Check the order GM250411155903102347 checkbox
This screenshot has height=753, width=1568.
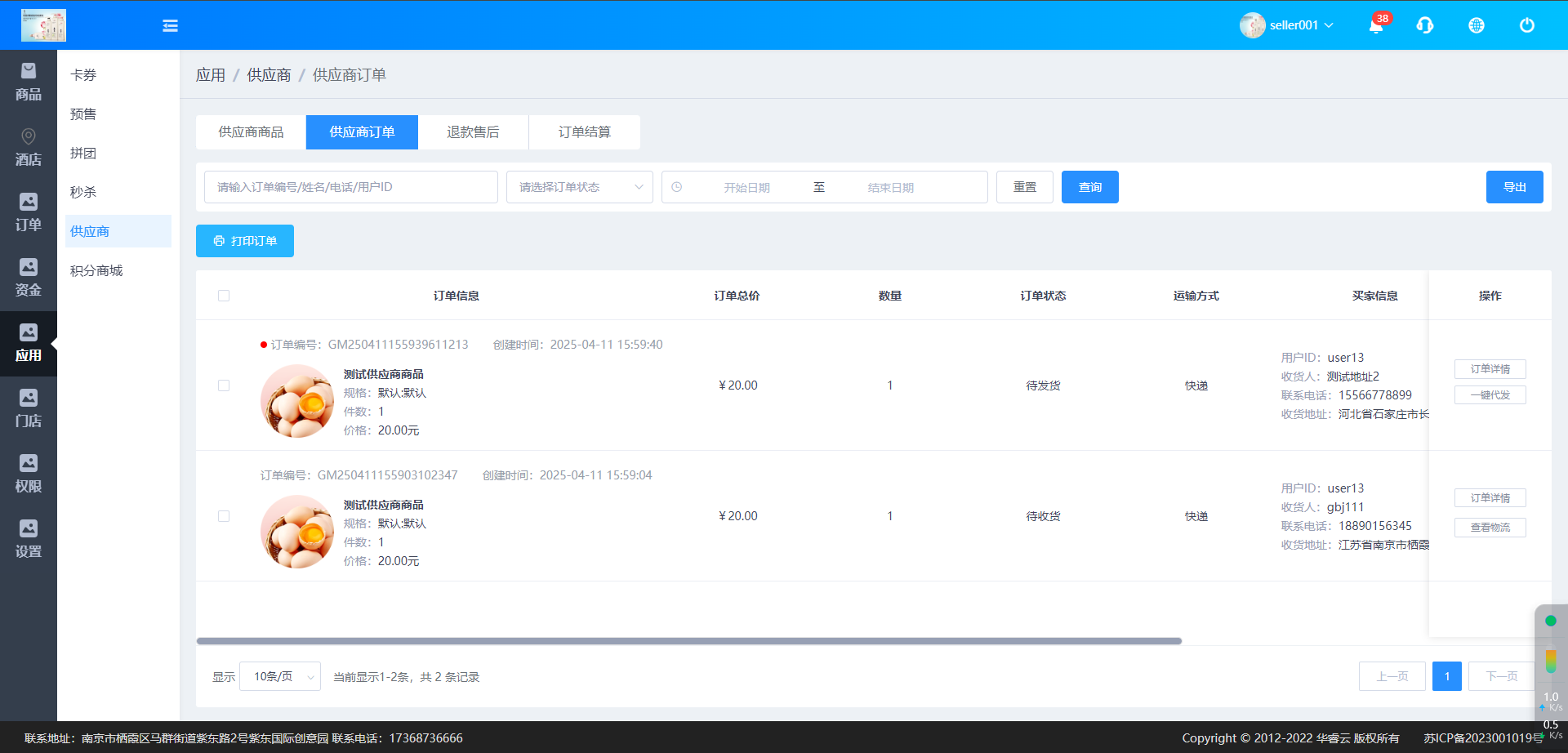pos(224,516)
